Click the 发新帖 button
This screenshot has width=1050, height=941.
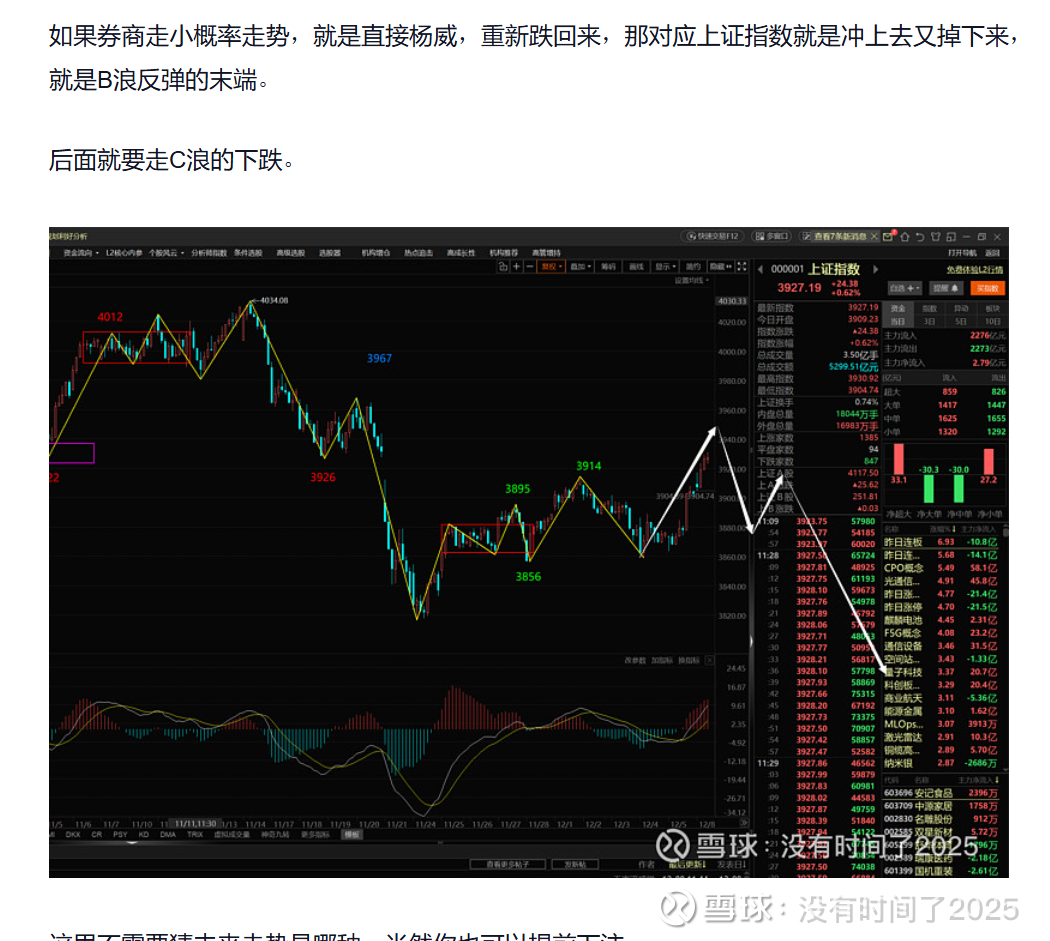coord(575,865)
